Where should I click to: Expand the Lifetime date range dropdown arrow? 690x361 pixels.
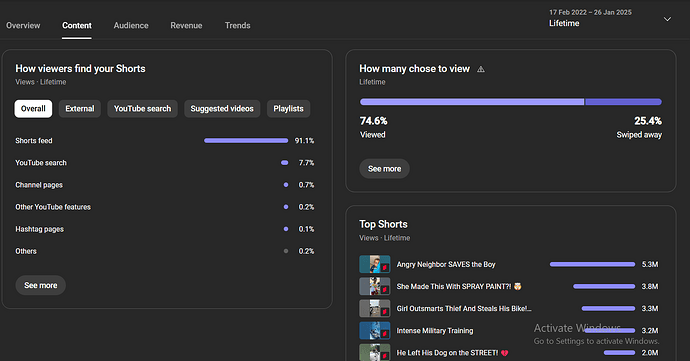667,19
